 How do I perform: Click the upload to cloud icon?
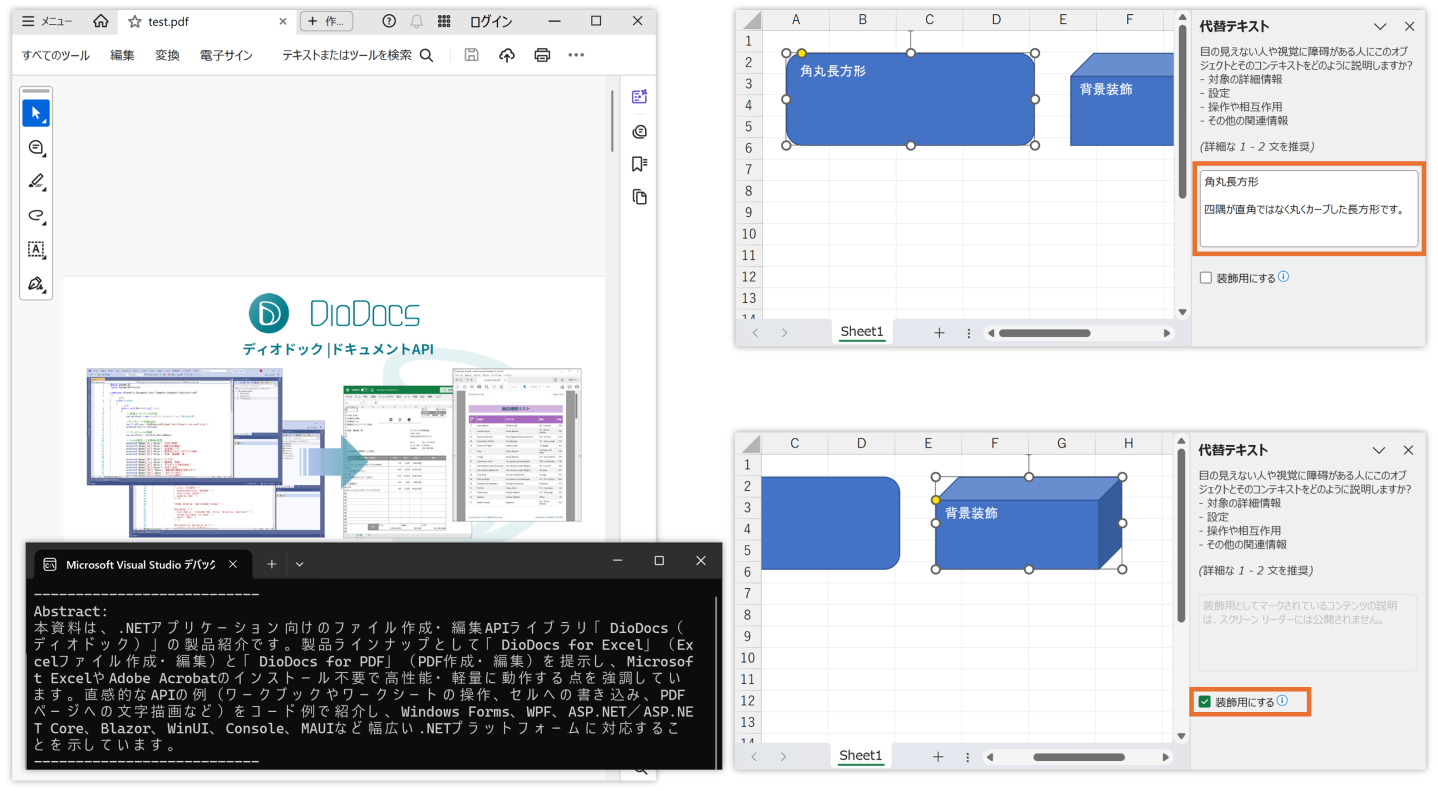(x=507, y=55)
